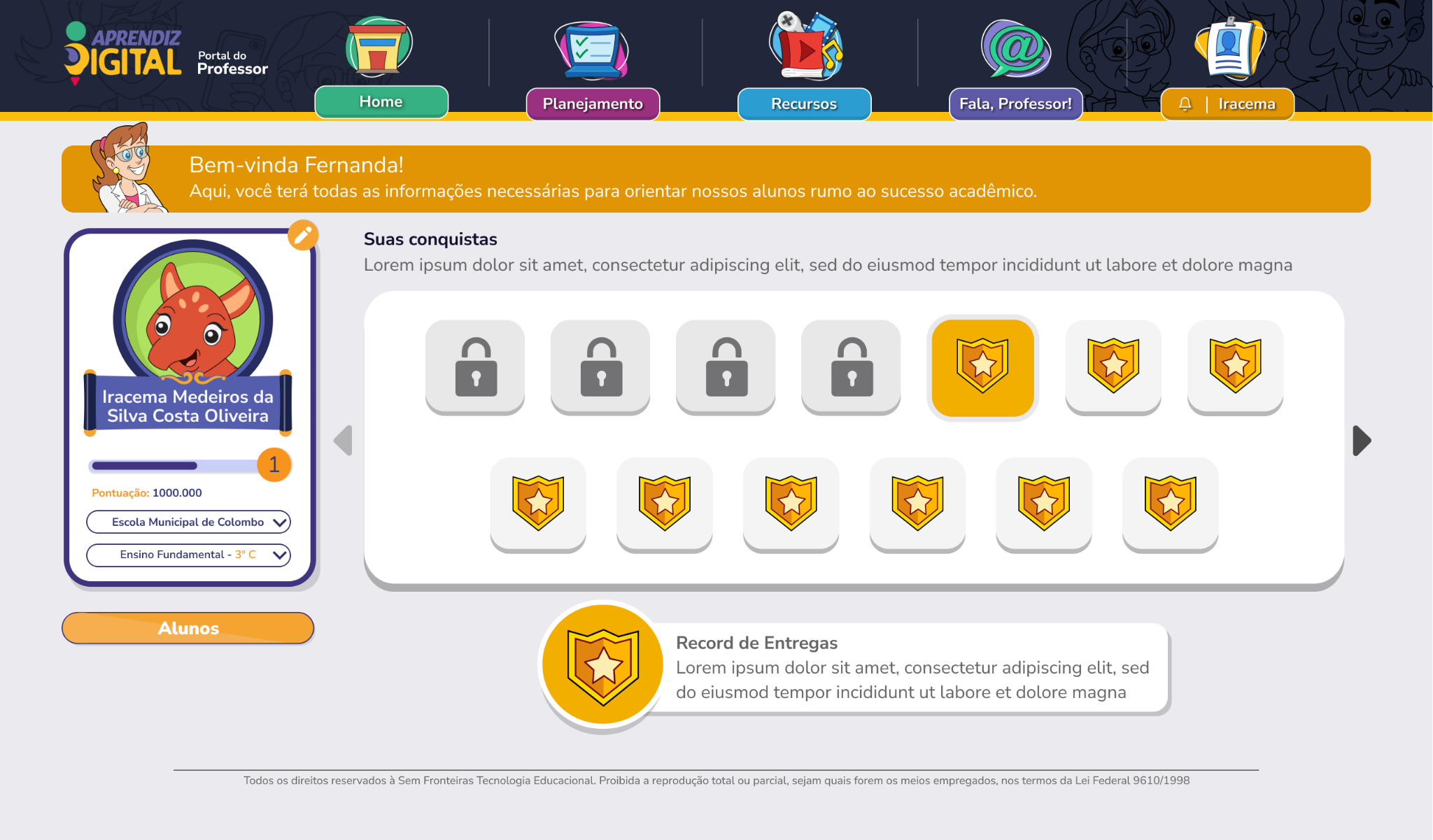Open the Home storefront icon
1433x840 pixels.
pos(379,48)
